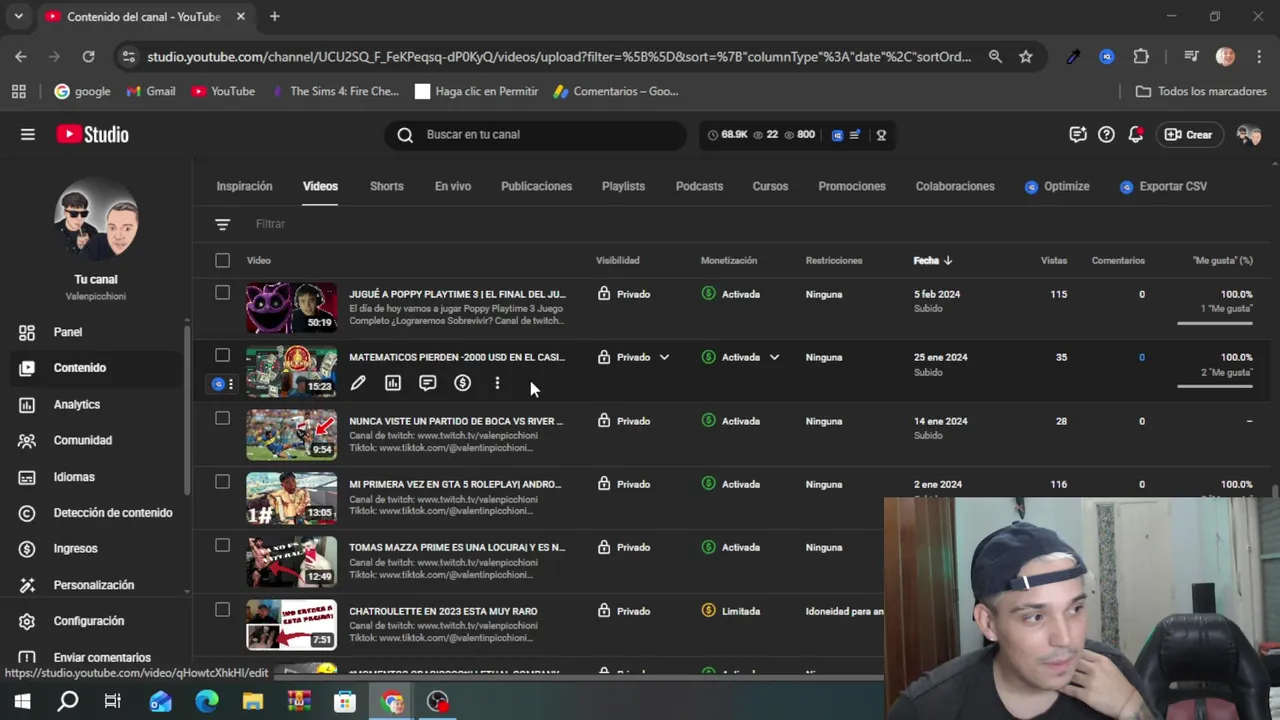Click the browser address bar URL

[558, 57]
